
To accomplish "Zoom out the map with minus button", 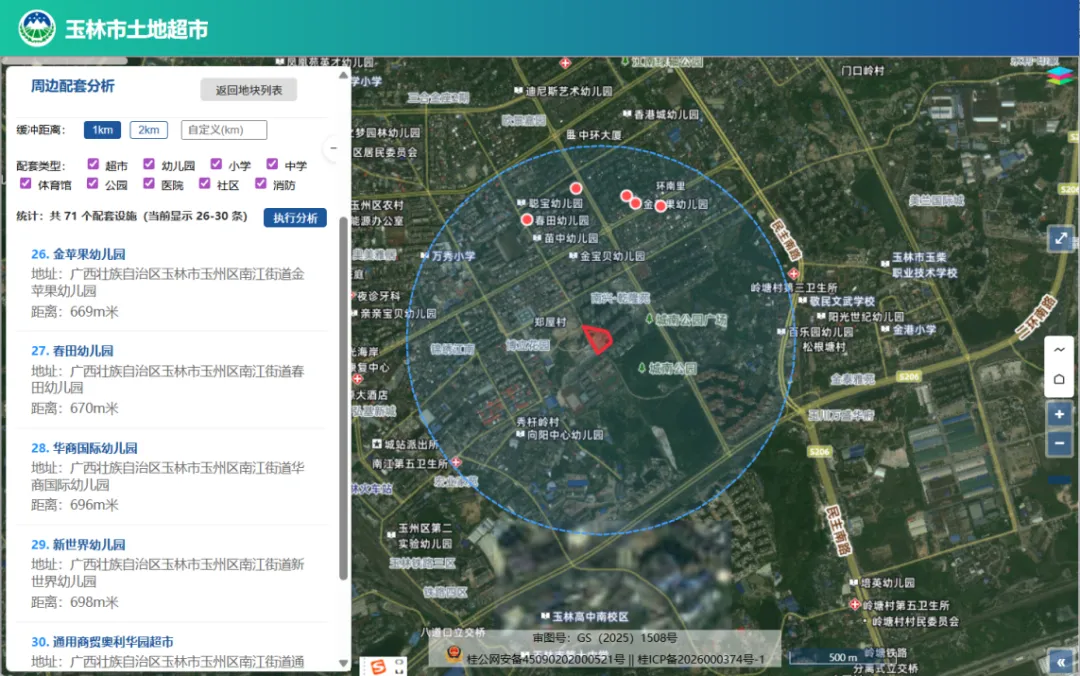I will (x=1059, y=443).
